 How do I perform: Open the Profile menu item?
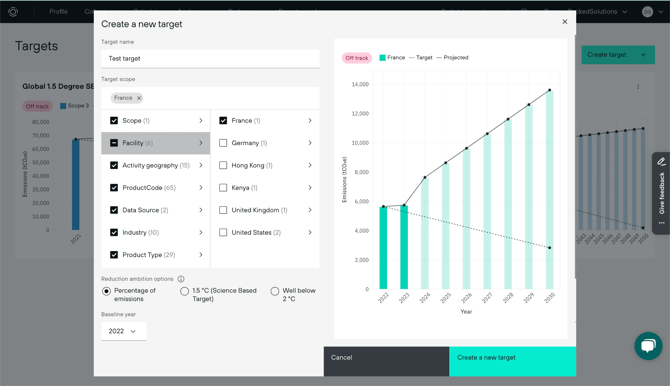coord(59,12)
